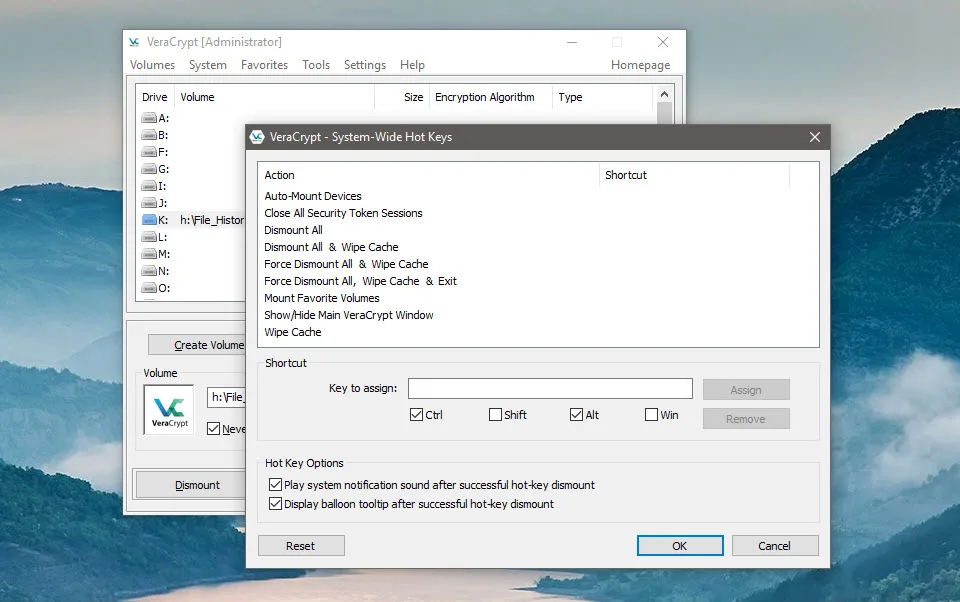Click the drive list scrollbar up arrow
960x602 pixels.
pos(664,94)
